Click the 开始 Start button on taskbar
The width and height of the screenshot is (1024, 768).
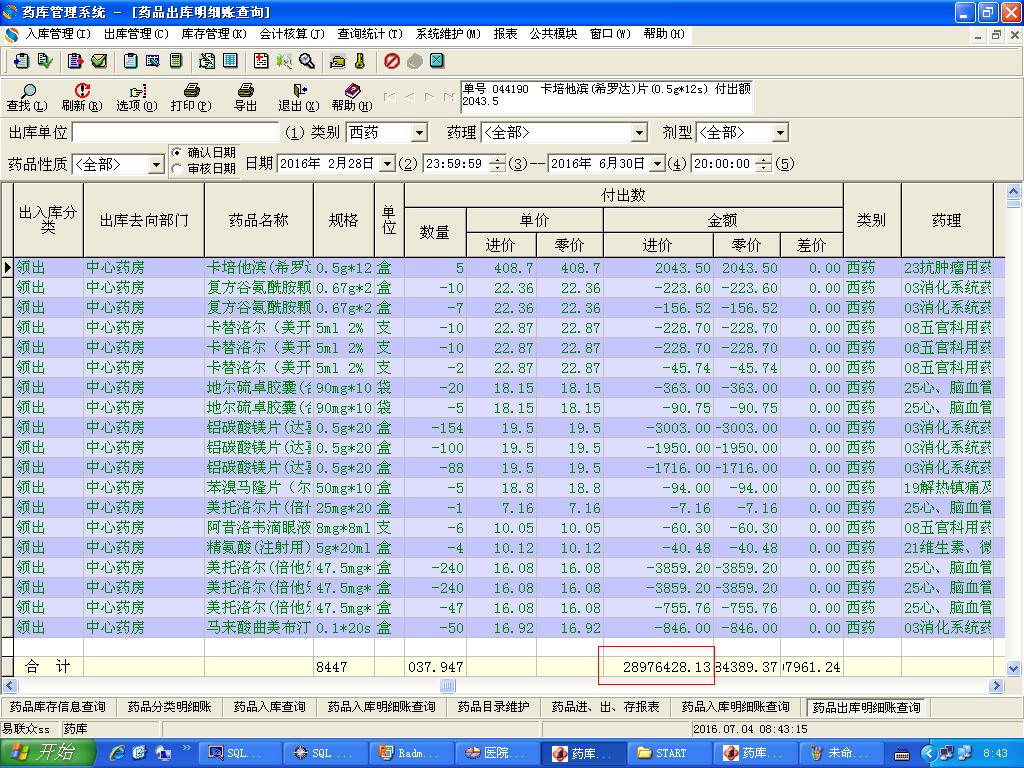(46, 753)
